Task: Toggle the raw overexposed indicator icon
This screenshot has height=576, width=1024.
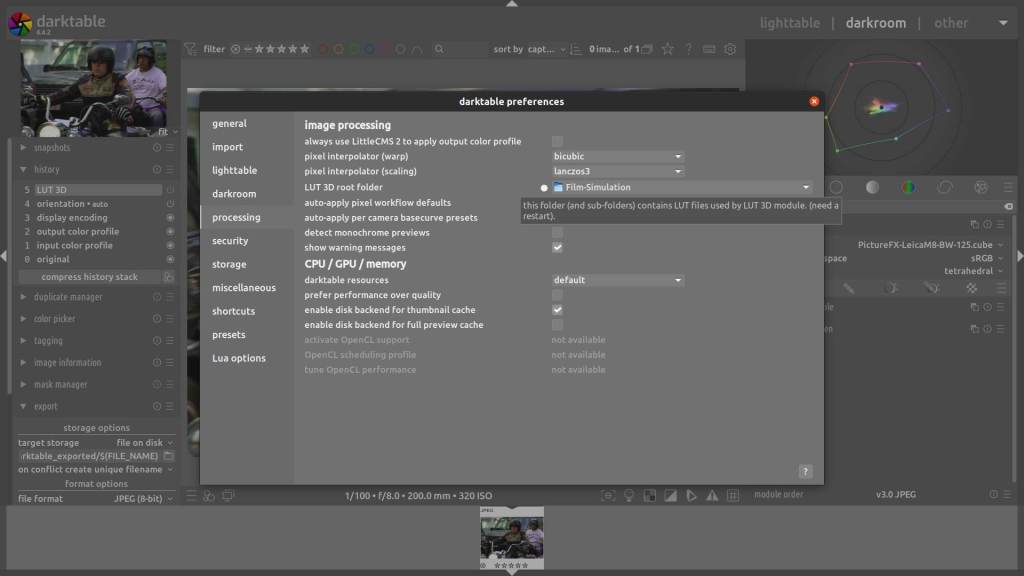Action: (x=650, y=496)
